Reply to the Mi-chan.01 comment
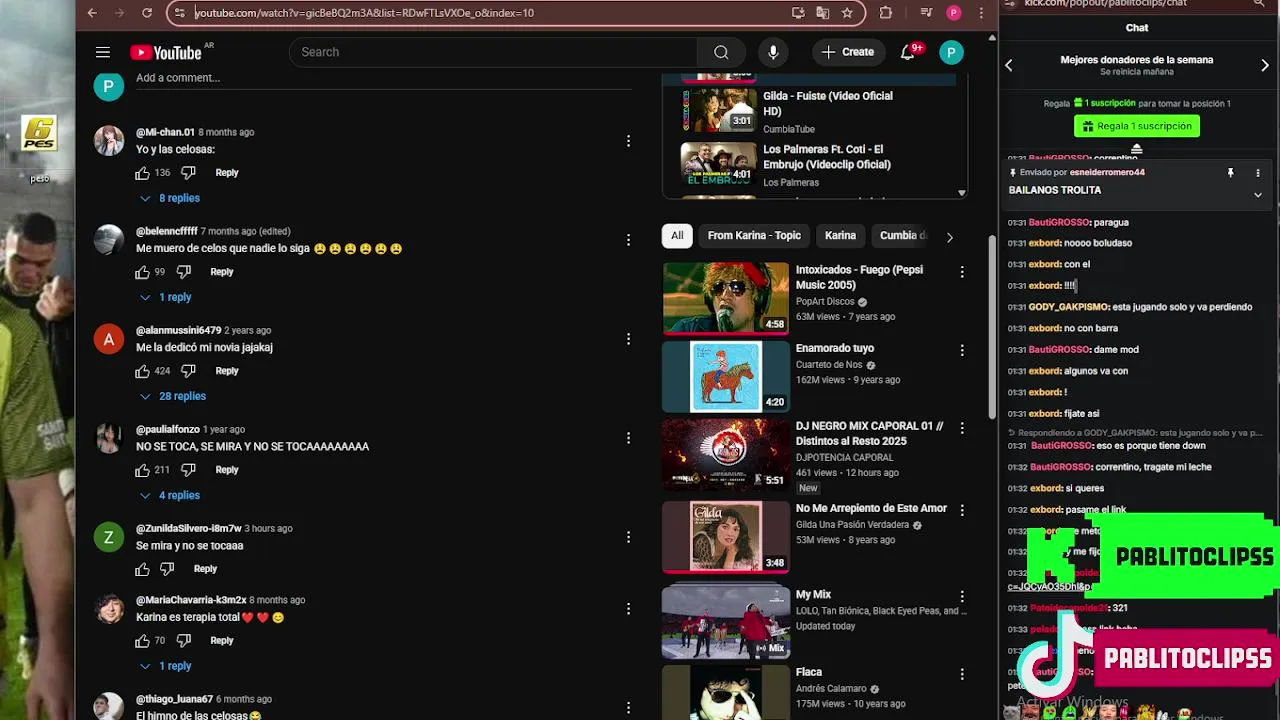The width and height of the screenshot is (1280, 720). pos(227,173)
